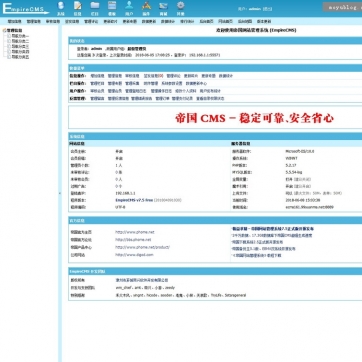Select tree item ending in 分类三
Image resolution: width=362 pixels, height=362 pixels.
[20, 46]
